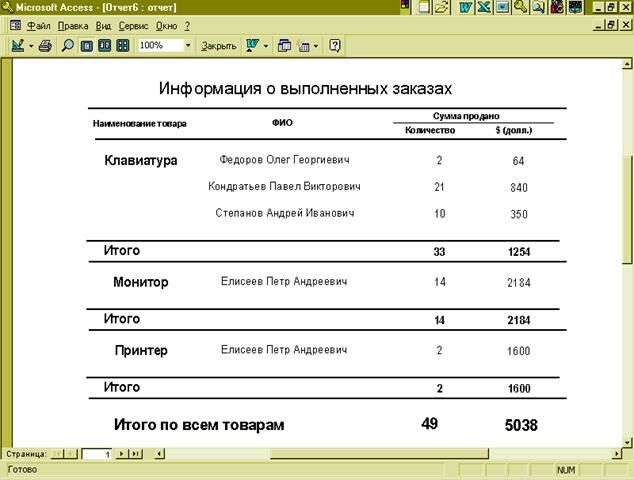Open the Help question-mark icon
The image size is (634, 480).
(x=335, y=45)
